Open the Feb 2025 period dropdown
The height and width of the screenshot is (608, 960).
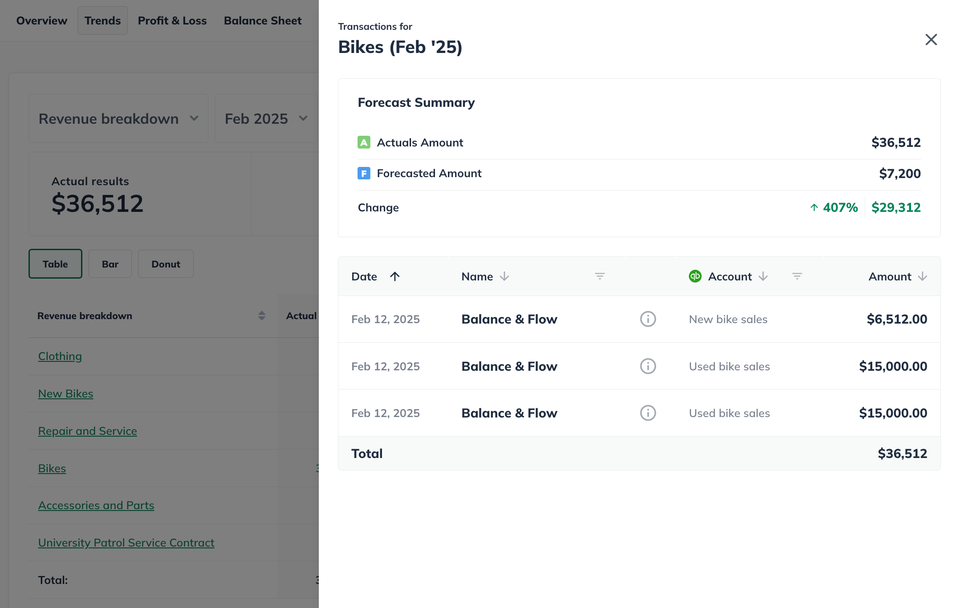coord(266,119)
